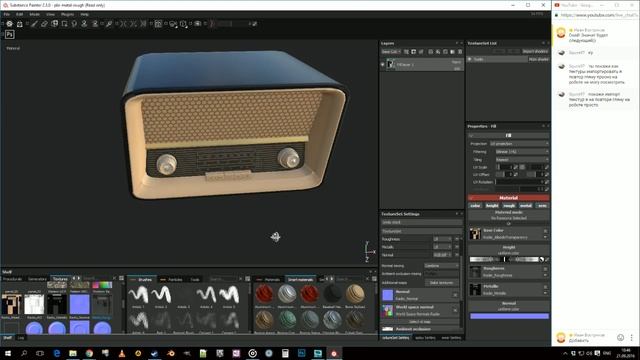Click the Bake textures button
Viewport: 640px width, 360px height.
pos(441,282)
